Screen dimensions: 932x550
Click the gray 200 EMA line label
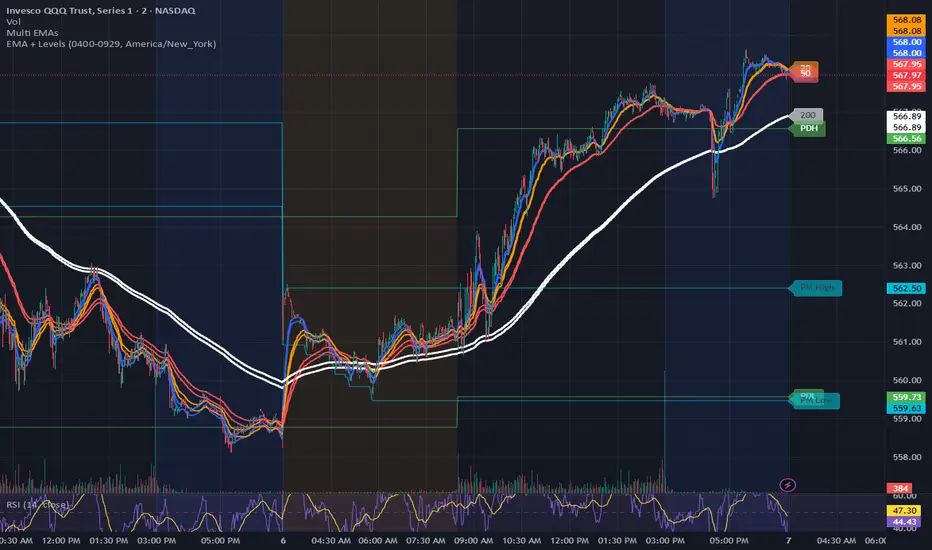pos(808,115)
